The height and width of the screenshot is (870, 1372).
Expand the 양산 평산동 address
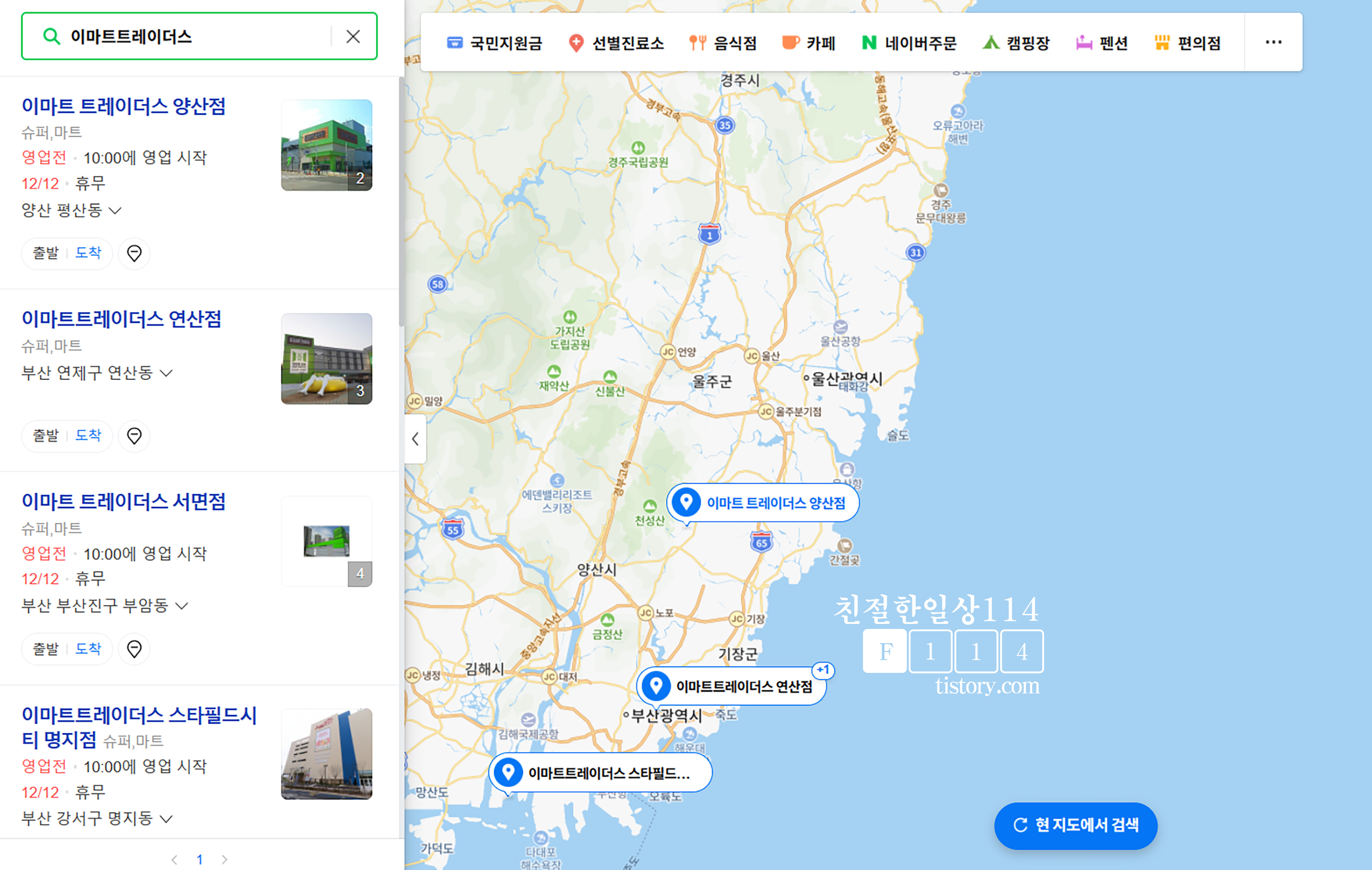[x=115, y=210]
